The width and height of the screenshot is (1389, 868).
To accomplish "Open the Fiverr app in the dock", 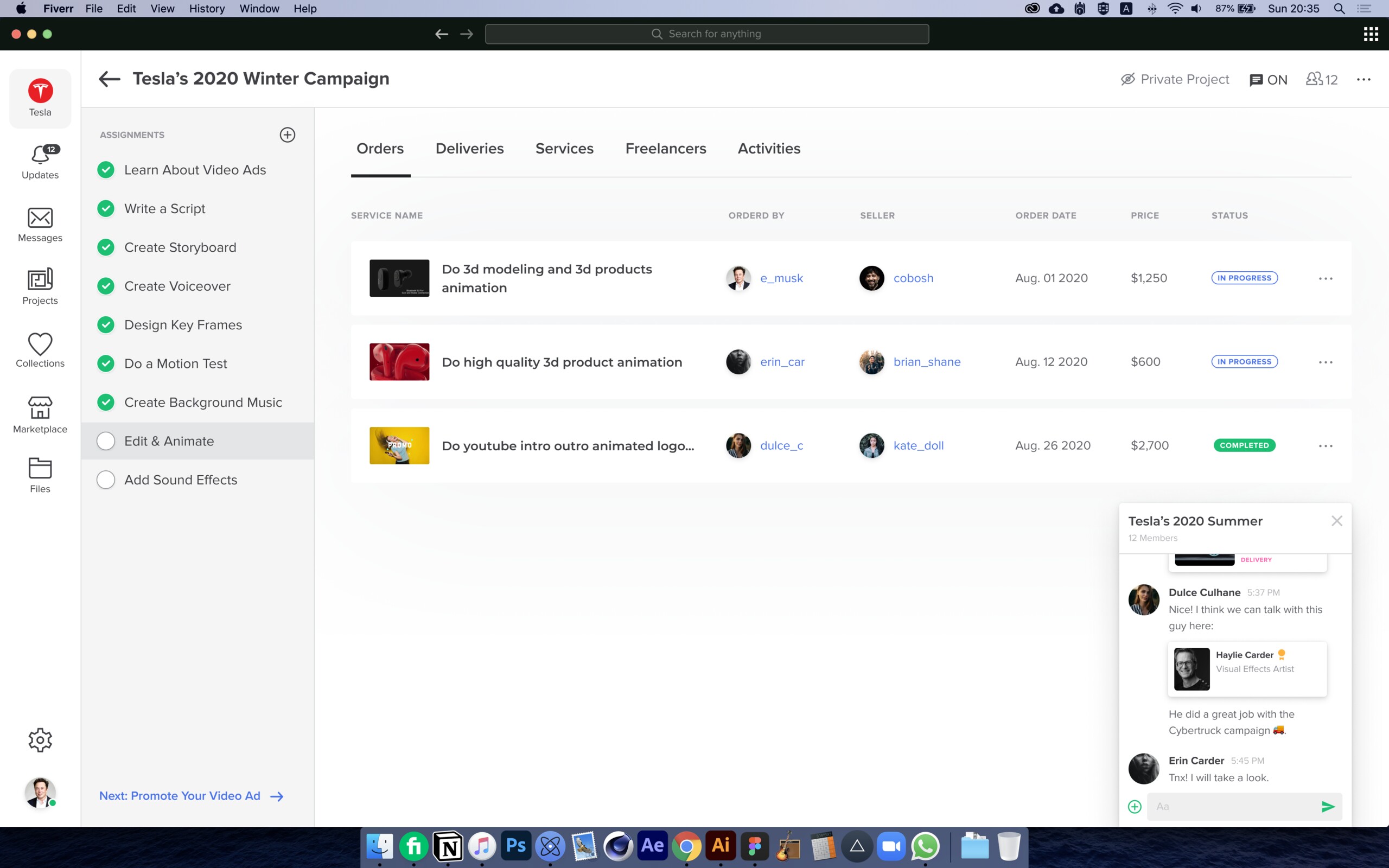I will click(x=413, y=846).
